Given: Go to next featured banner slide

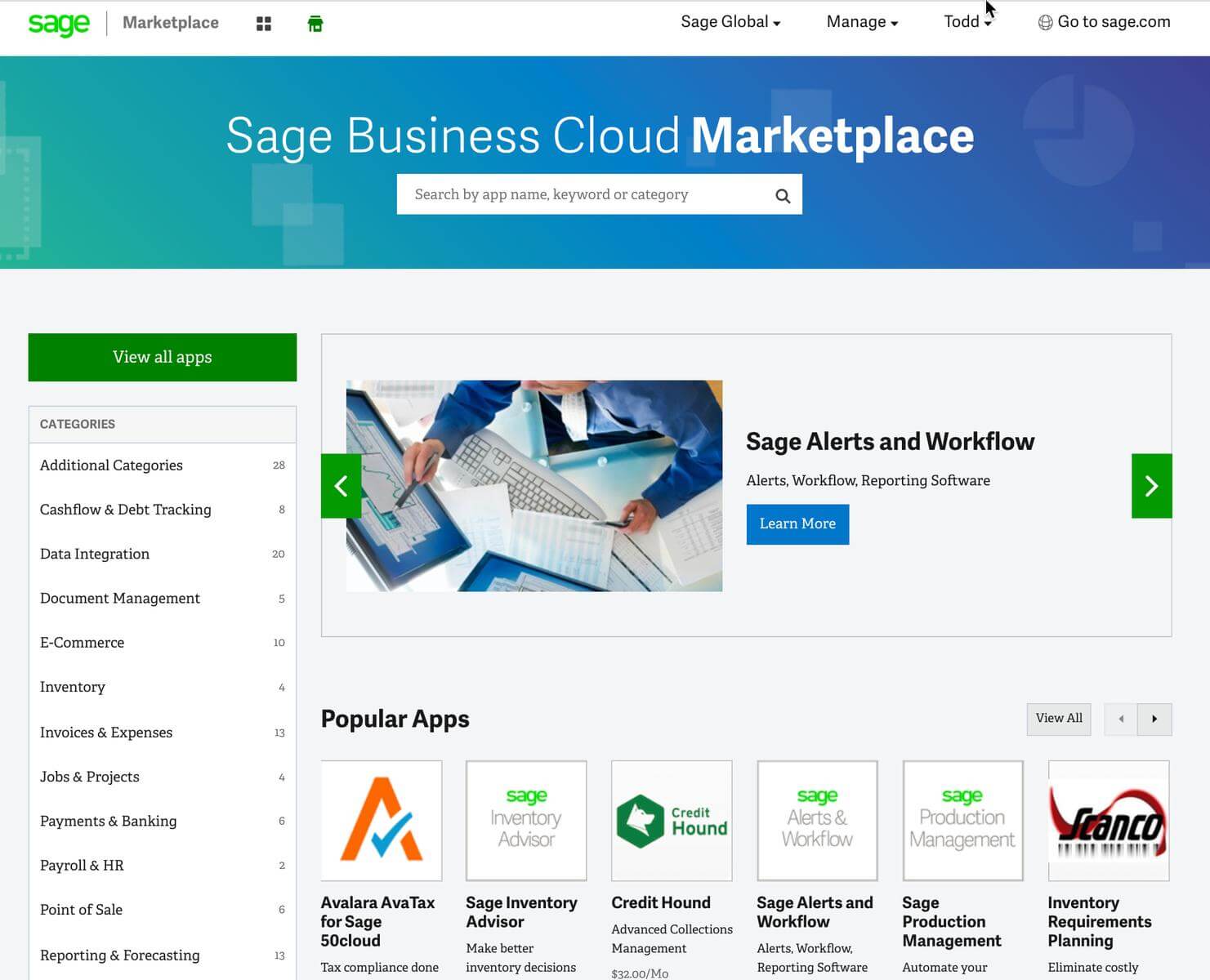Looking at the screenshot, I should pyautogui.click(x=1150, y=486).
